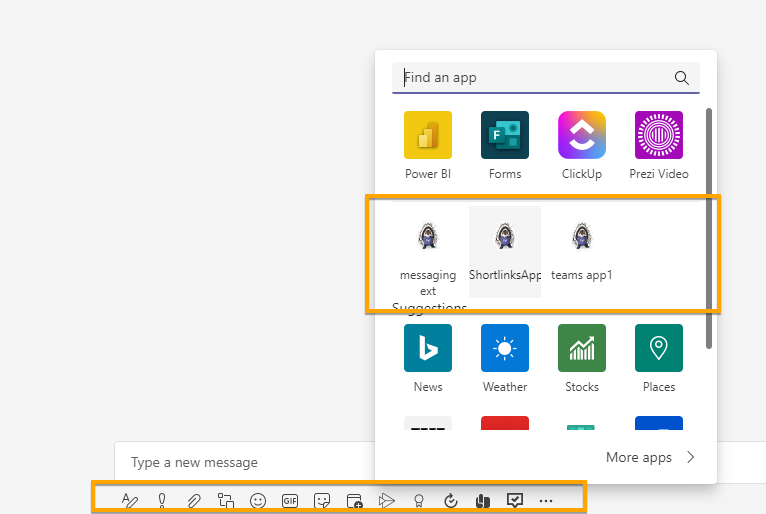Viewport: 766px width, 514px height.
Task: Click the Updates circular arrow icon
Action: tap(450, 500)
